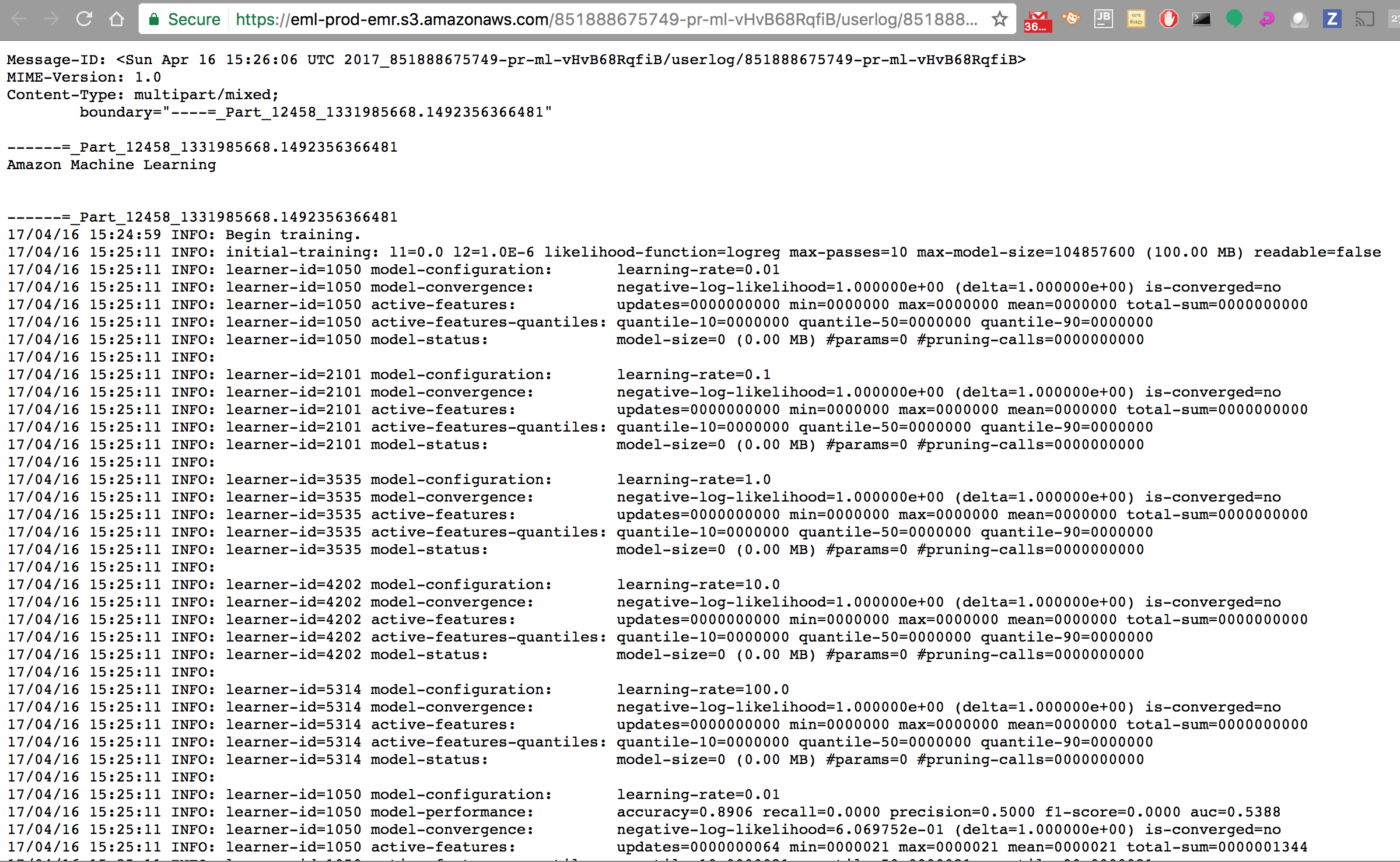Click the JetBrains JB extension icon
Screen dimensions: 1400x862
click(x=1103, y=19)
